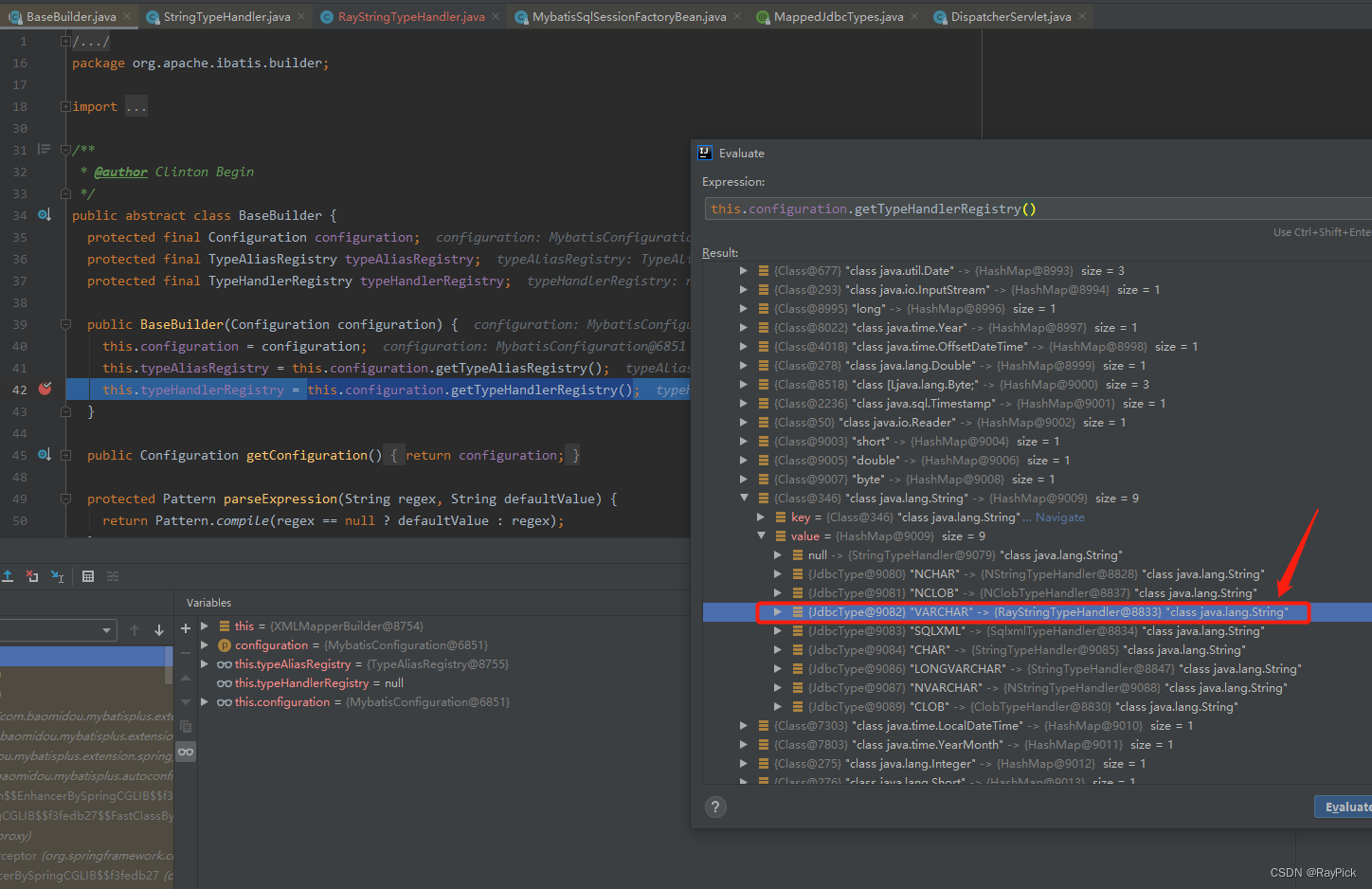Screen dimensions: 1372x889
Task: Click the gutter usage icon on line 45
Action: 45,455
